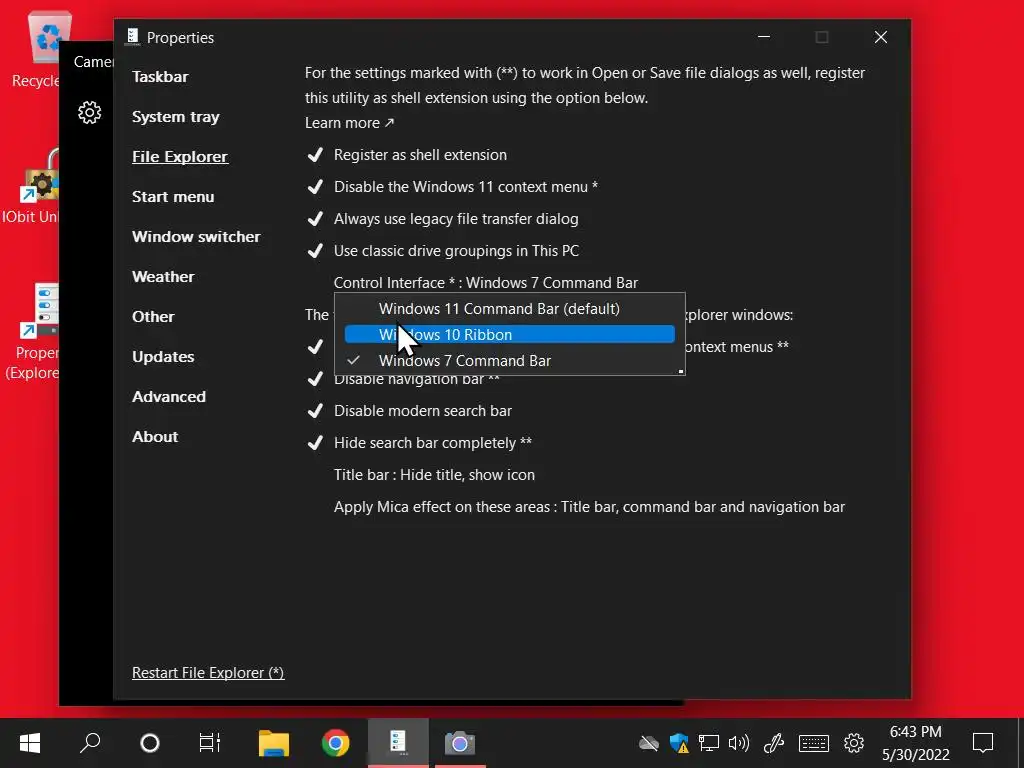Open touch keyboard tray icon
Image resolution: width=1024 pixels, height=768 pixels.
pyautogui.click(x=814, y=743)
